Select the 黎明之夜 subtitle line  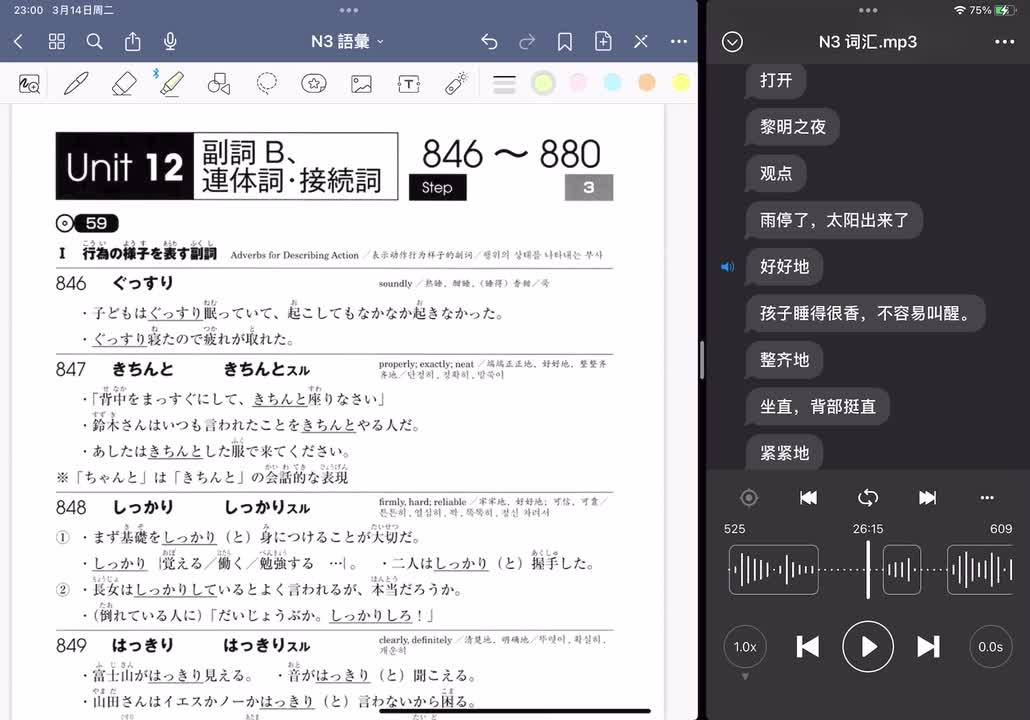click(x=793, y=127)
